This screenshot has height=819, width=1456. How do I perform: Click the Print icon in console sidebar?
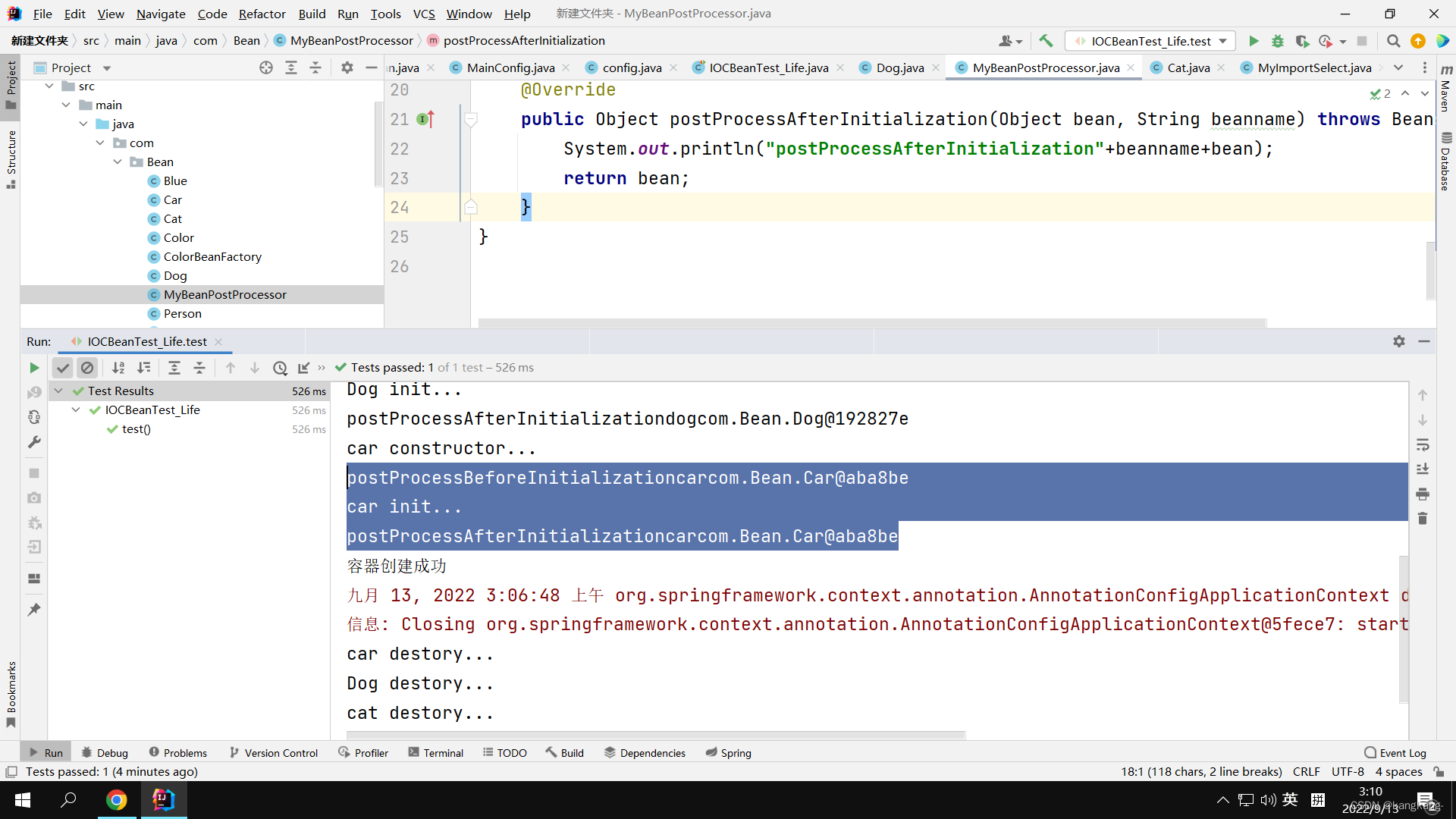coord(1423,494)
